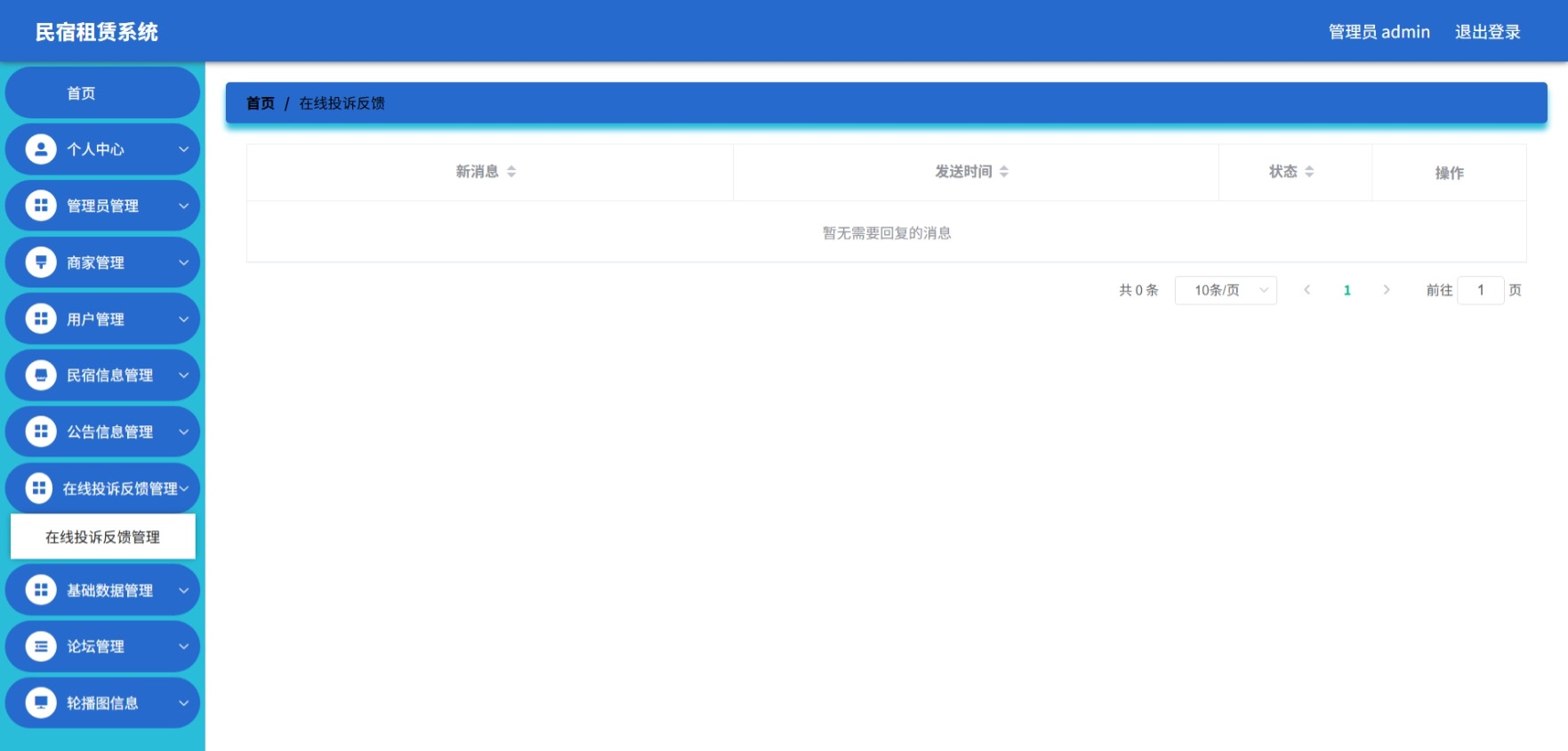
Task: Open 论坛管理 menu label
Action: (95, 646)
